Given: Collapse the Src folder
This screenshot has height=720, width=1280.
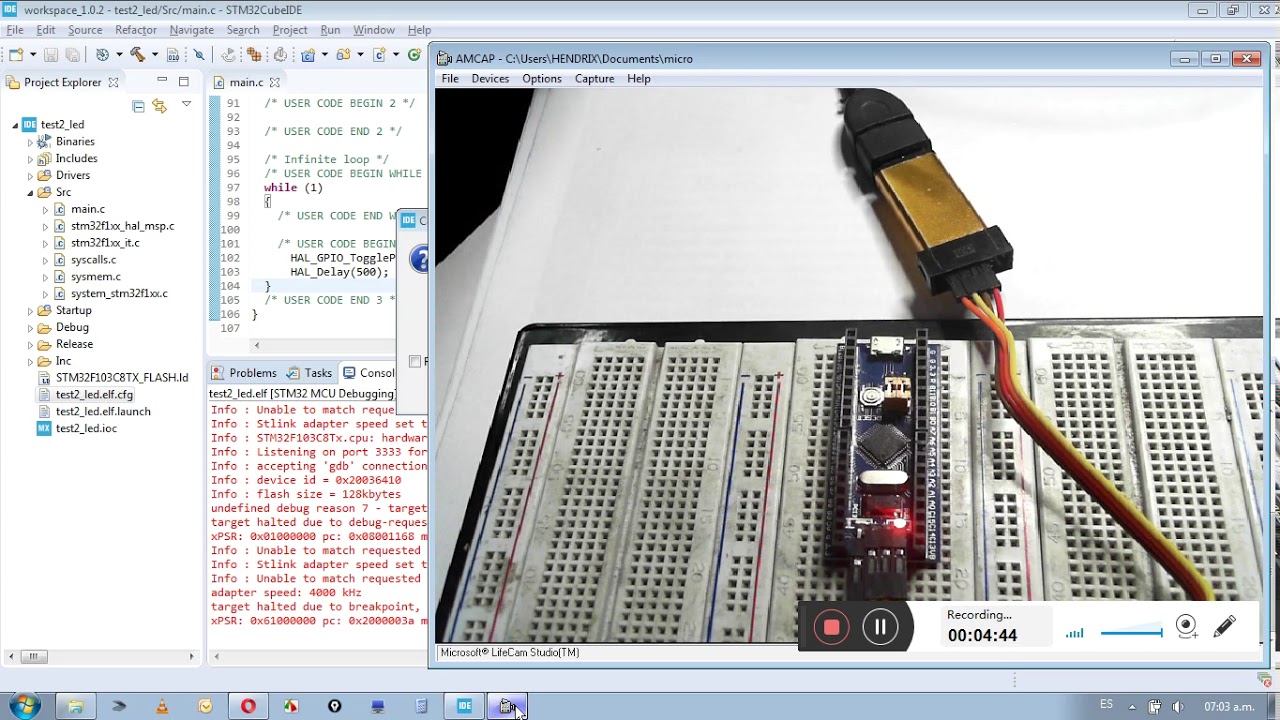Looking at the screenshot, I should 30,192.
